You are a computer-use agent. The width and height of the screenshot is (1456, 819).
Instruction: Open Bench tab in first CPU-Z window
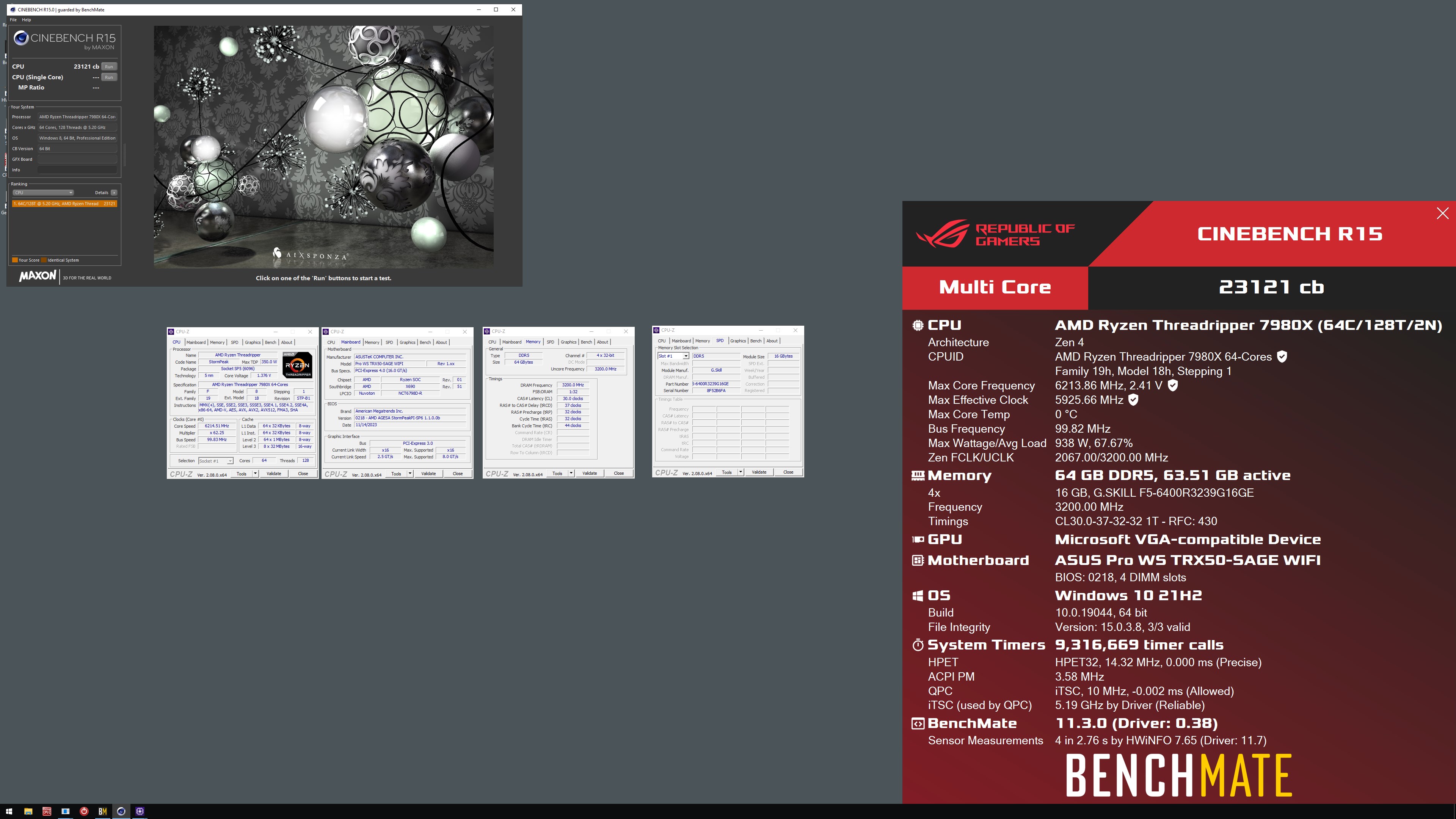[271, 342]
